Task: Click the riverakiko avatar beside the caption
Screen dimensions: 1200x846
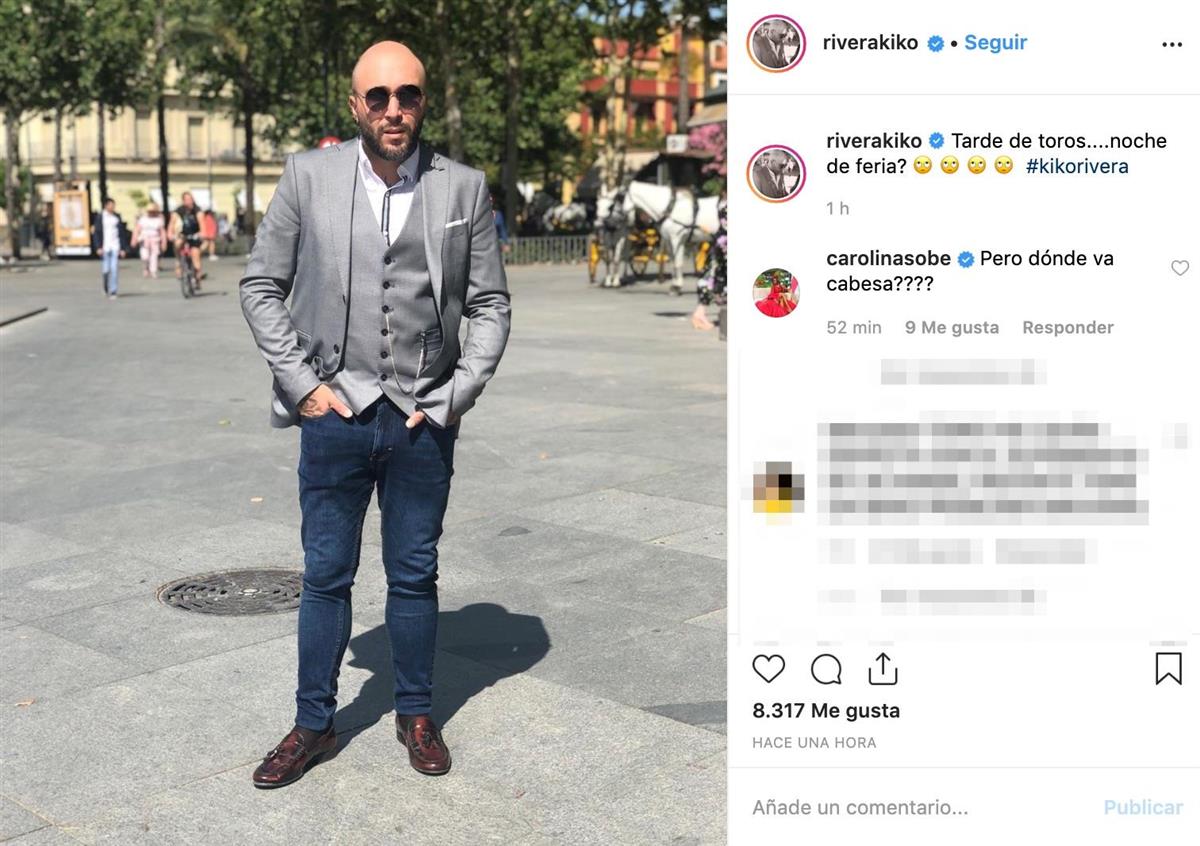Action: pos(776,173)
